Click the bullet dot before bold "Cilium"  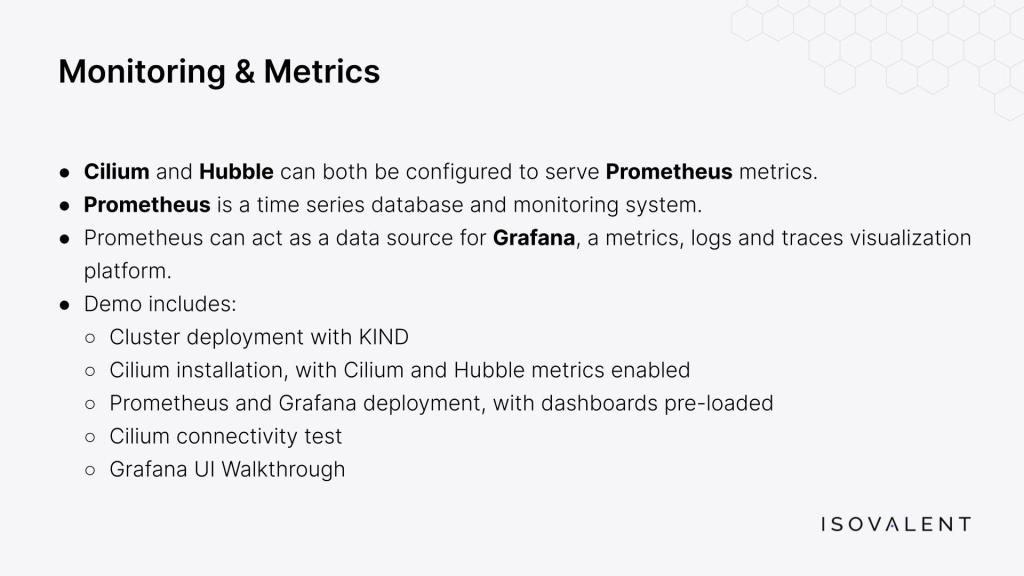pos(65,172)
